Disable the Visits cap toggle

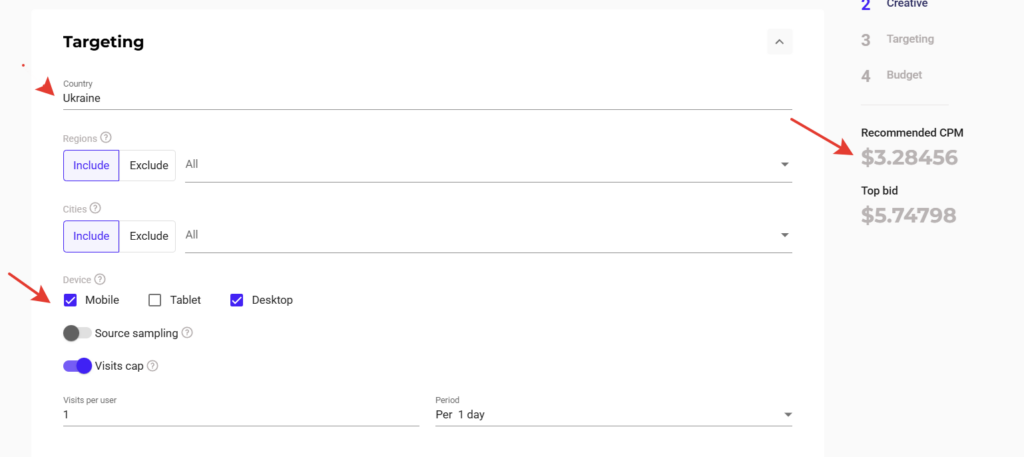(77, 366)
